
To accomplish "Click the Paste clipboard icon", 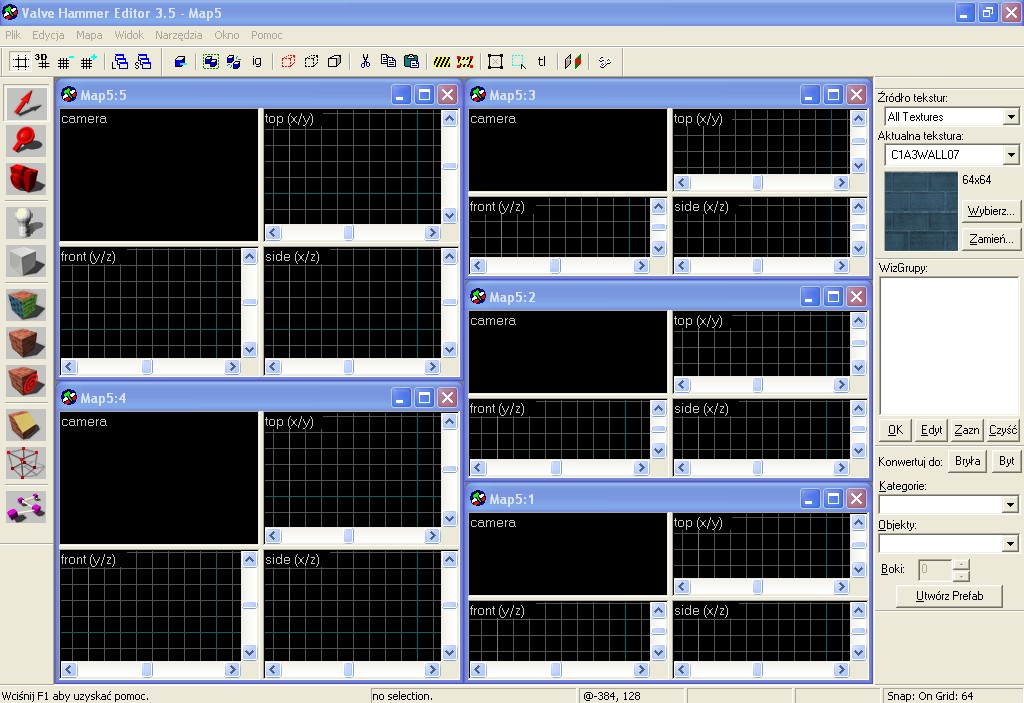I will [411, 62].
